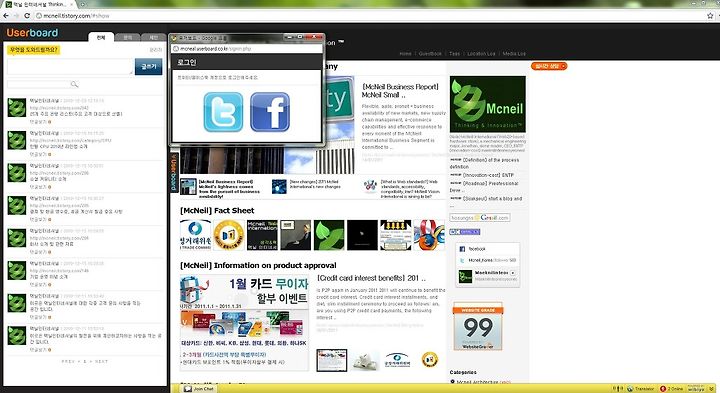Image resolution: width=720 pixels, height=393 pixels.
Task: Click the Translator icon in bottom bar
Action: (x=630, y=388)
